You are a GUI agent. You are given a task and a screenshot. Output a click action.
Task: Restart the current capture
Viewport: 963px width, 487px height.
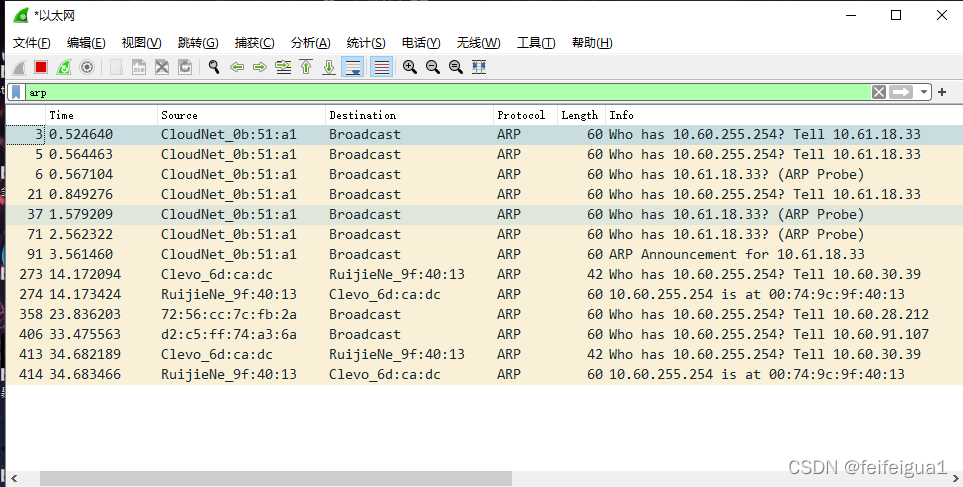(64, 67)
